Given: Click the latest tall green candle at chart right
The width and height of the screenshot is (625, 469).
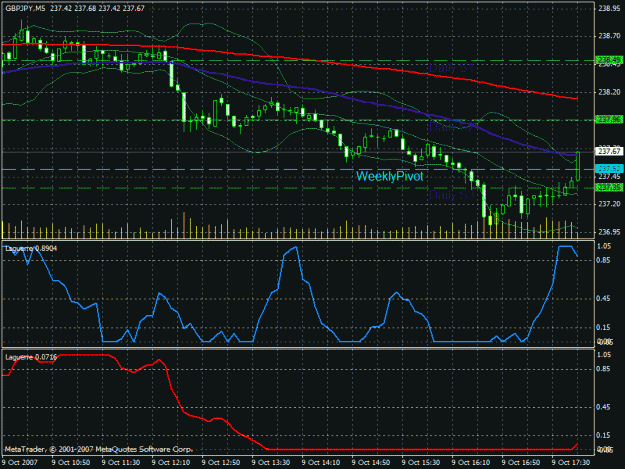Looking at the screenshot, I should (x=578, y=166).
